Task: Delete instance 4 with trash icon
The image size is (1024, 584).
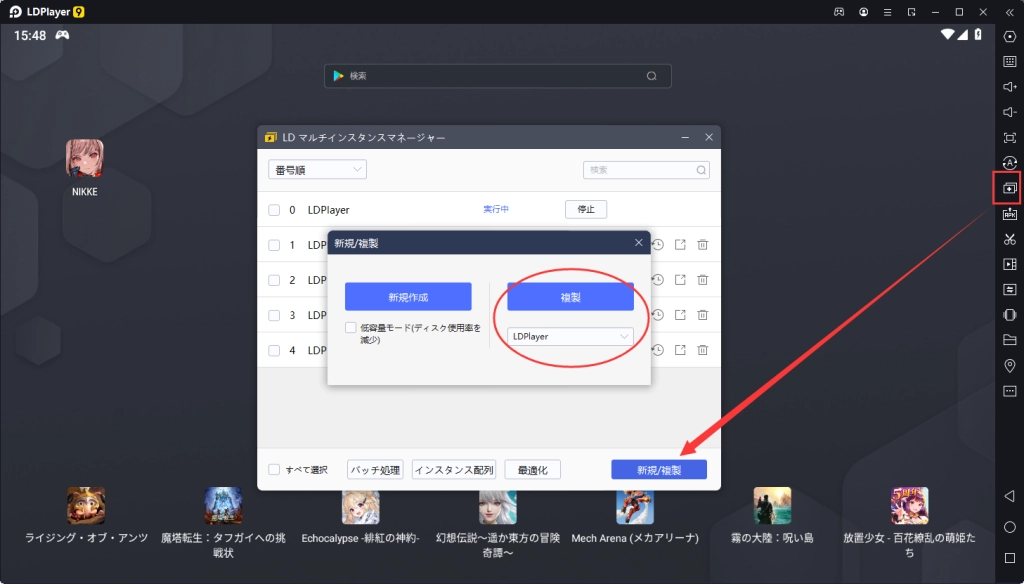Action: 703,350
